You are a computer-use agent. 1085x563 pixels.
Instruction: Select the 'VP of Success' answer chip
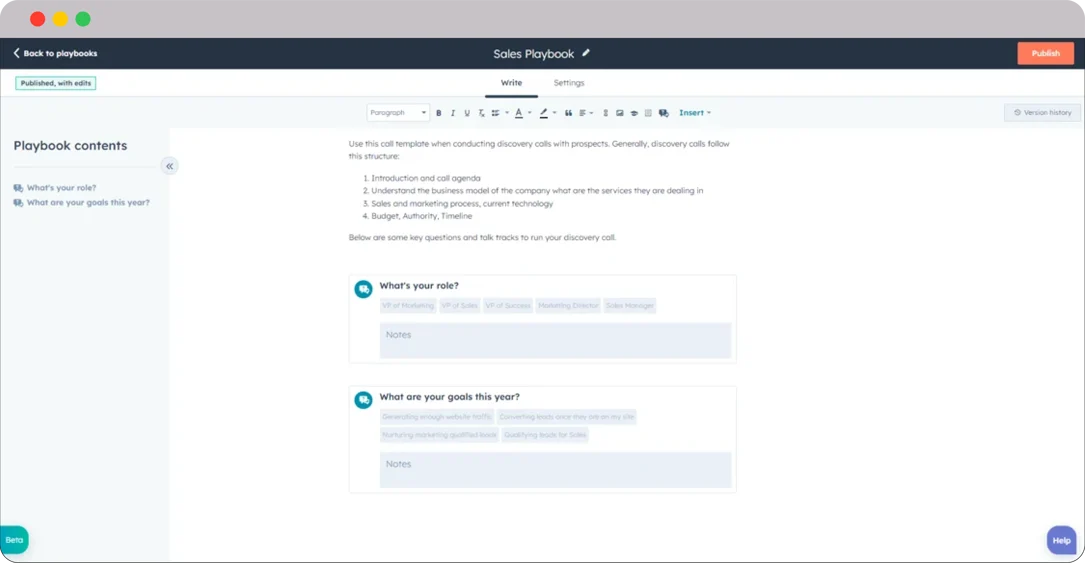[x=508, y=306]
